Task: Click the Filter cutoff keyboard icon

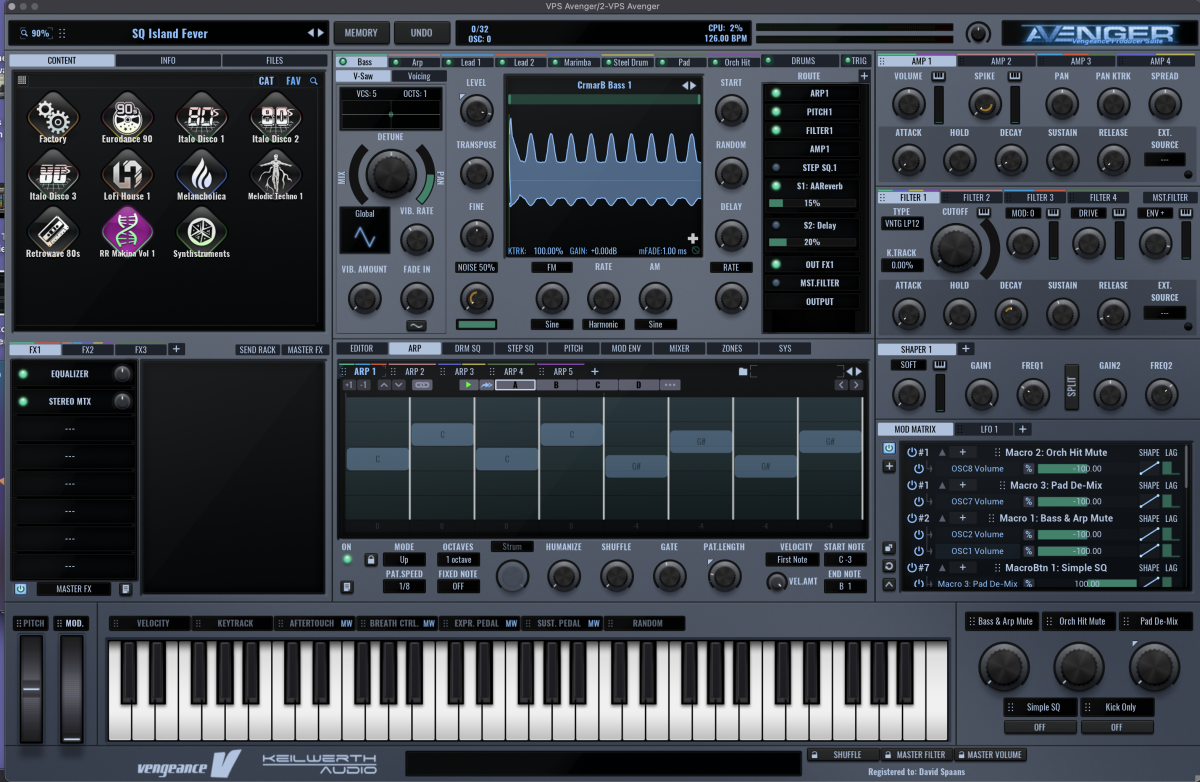Action: pos(984,213)
